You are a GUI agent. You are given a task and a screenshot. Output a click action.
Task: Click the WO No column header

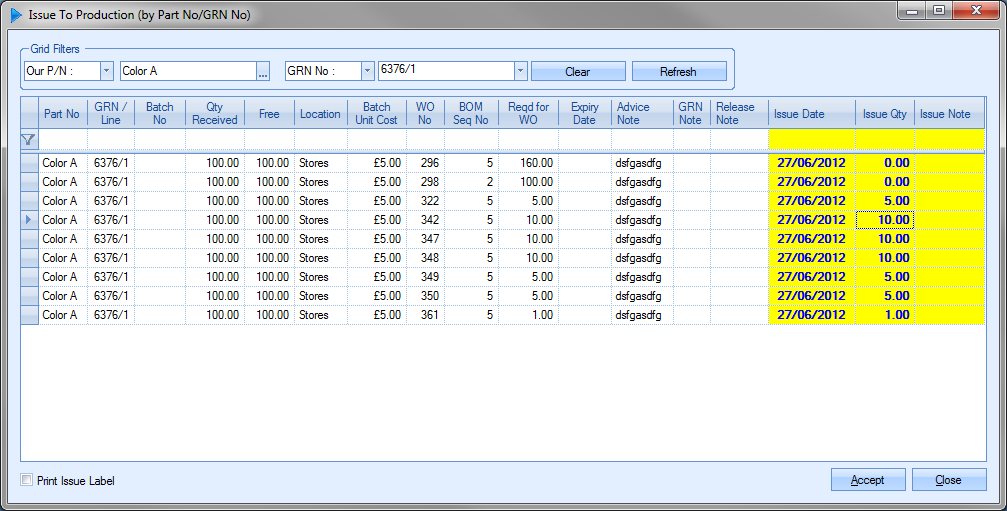point(426,114)
